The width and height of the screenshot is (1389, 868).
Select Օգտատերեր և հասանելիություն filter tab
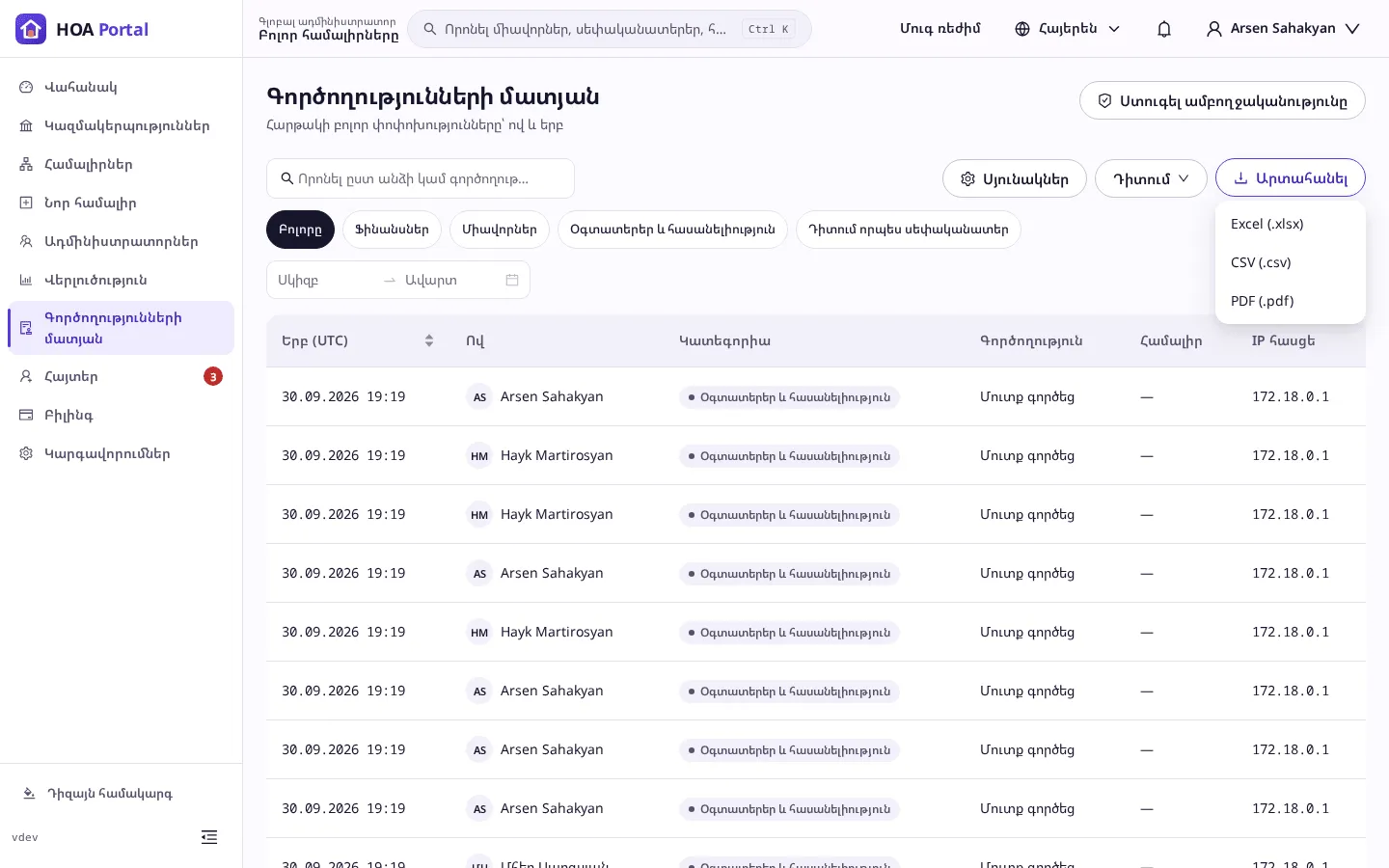[672, 230]
